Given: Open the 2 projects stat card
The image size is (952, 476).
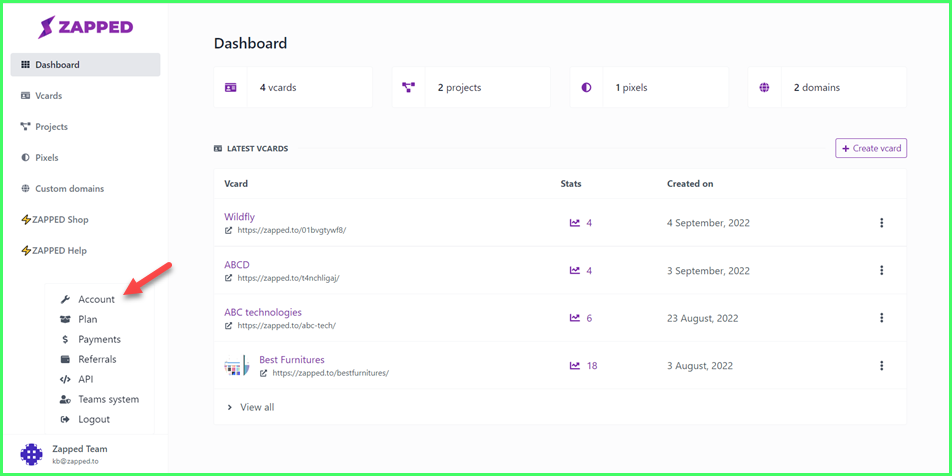Looking at the screenshot, I should click(471, 87).
